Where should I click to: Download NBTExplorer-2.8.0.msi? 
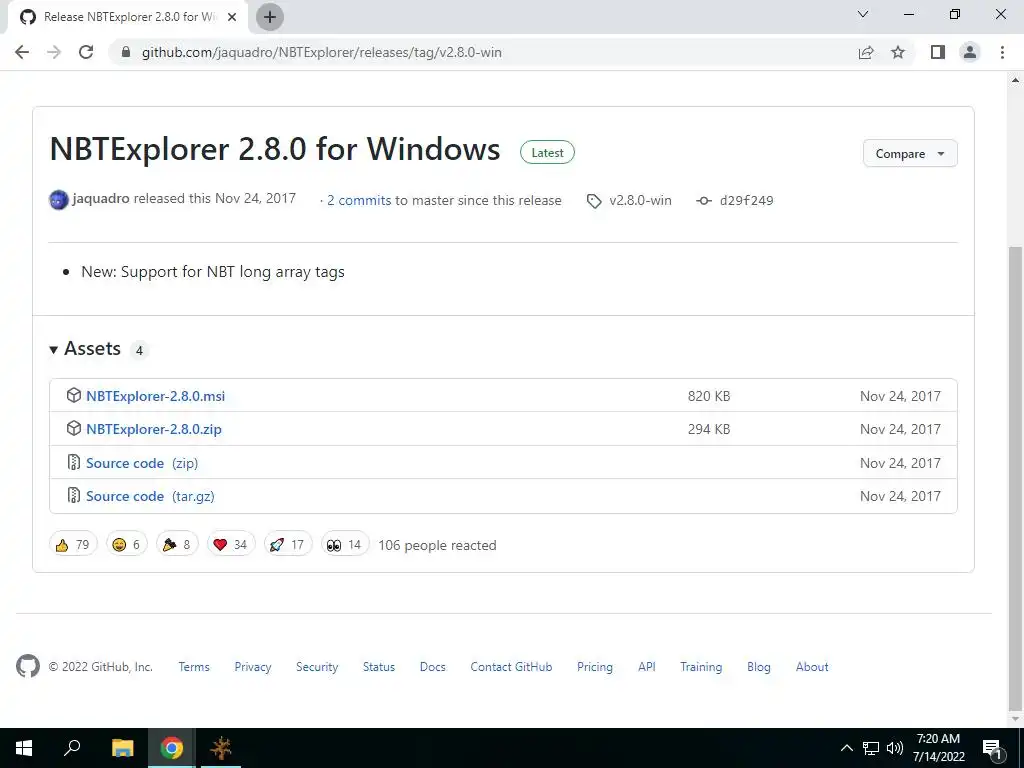155,396
